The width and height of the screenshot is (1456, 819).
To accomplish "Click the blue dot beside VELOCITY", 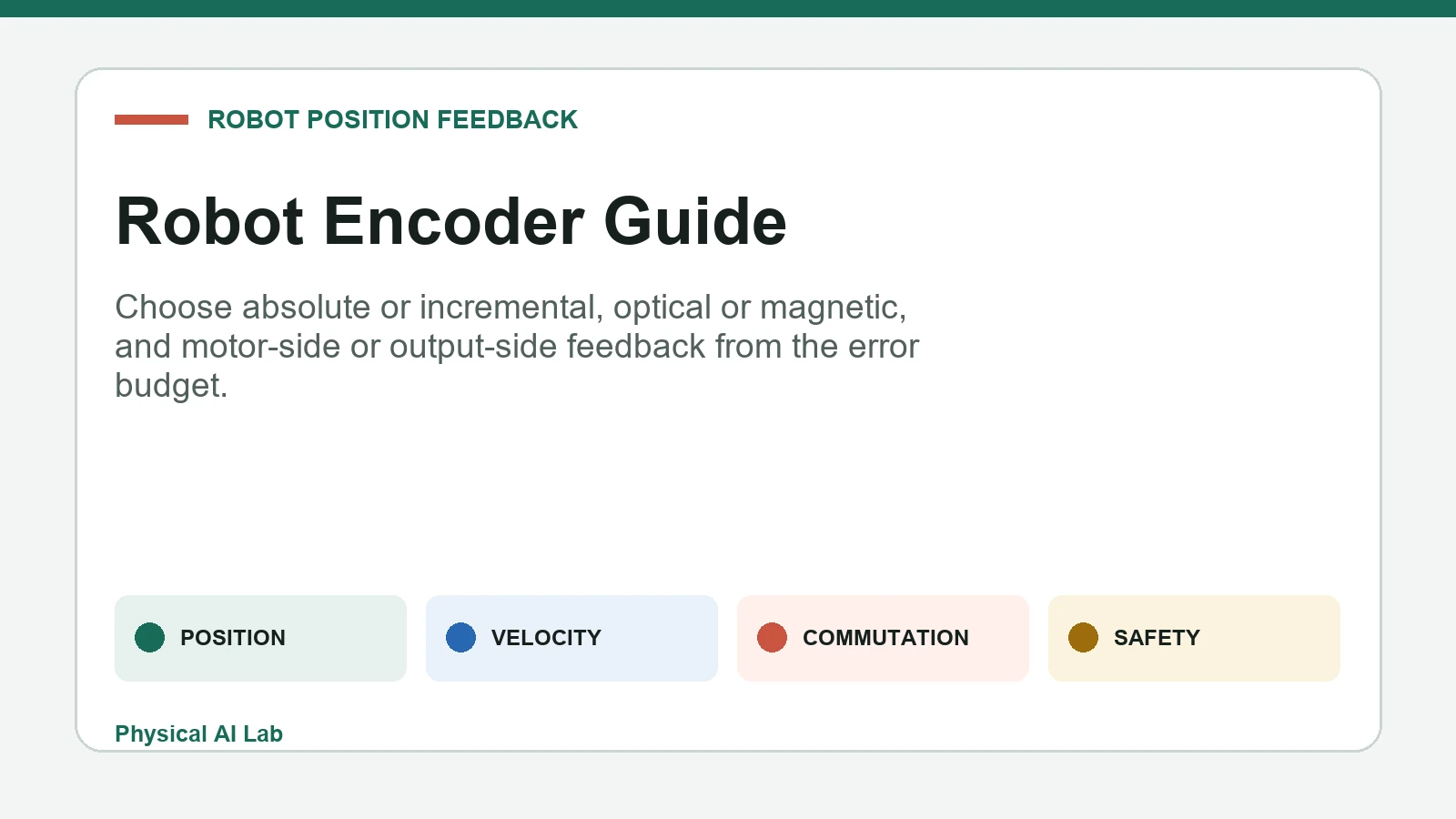I will coord(460,638).
